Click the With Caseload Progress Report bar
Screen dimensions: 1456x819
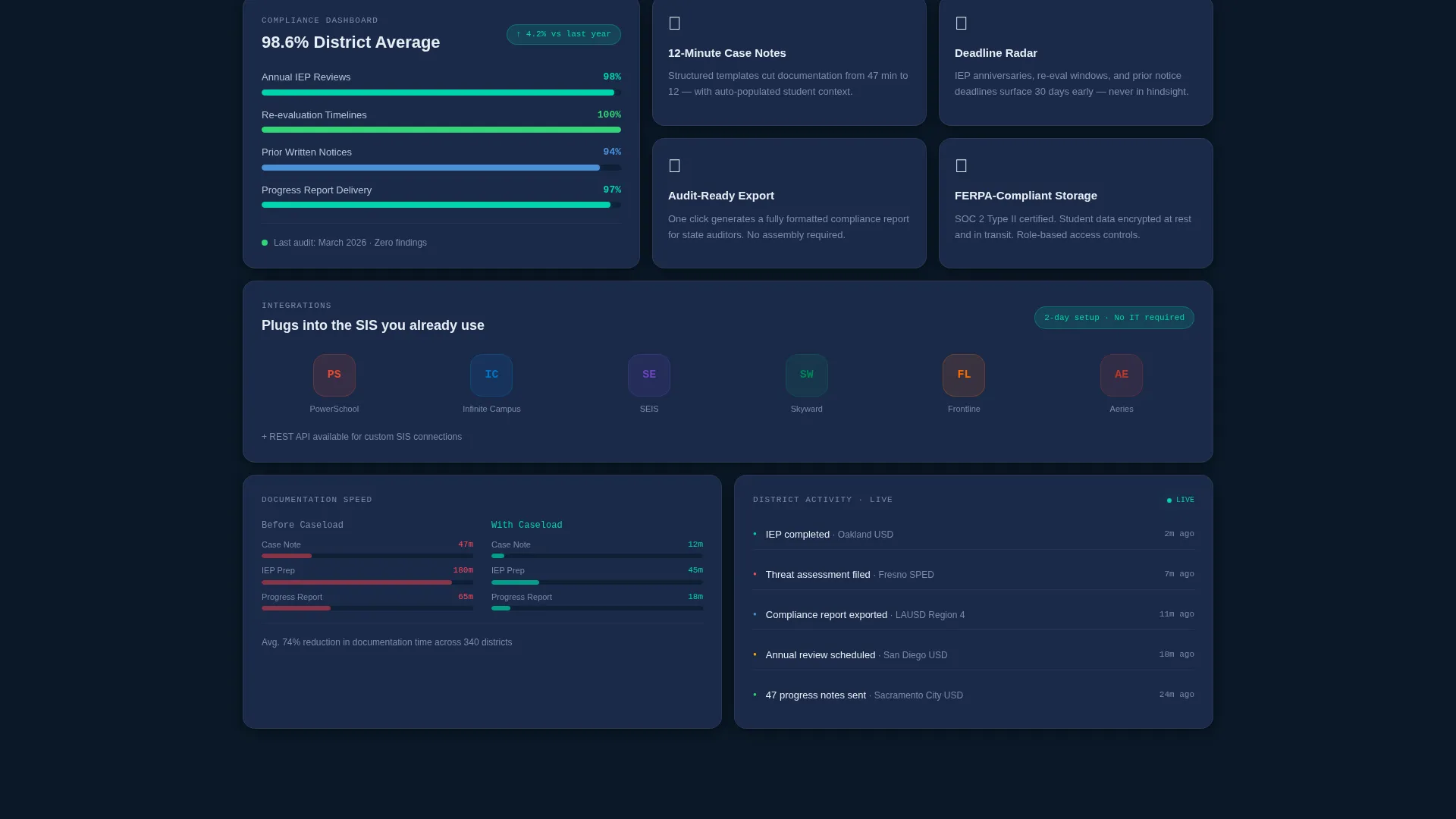597,608
